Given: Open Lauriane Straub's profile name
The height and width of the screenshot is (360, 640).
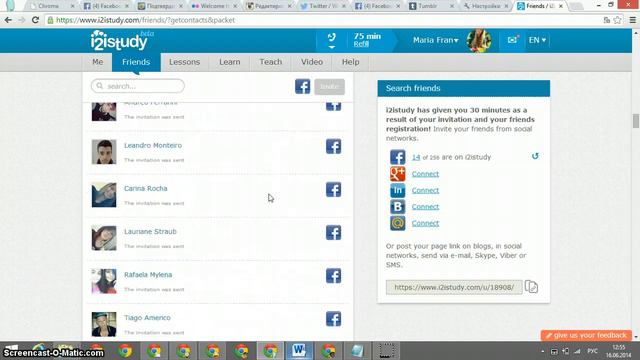Looking at the screenshot, I should point(150,231).
